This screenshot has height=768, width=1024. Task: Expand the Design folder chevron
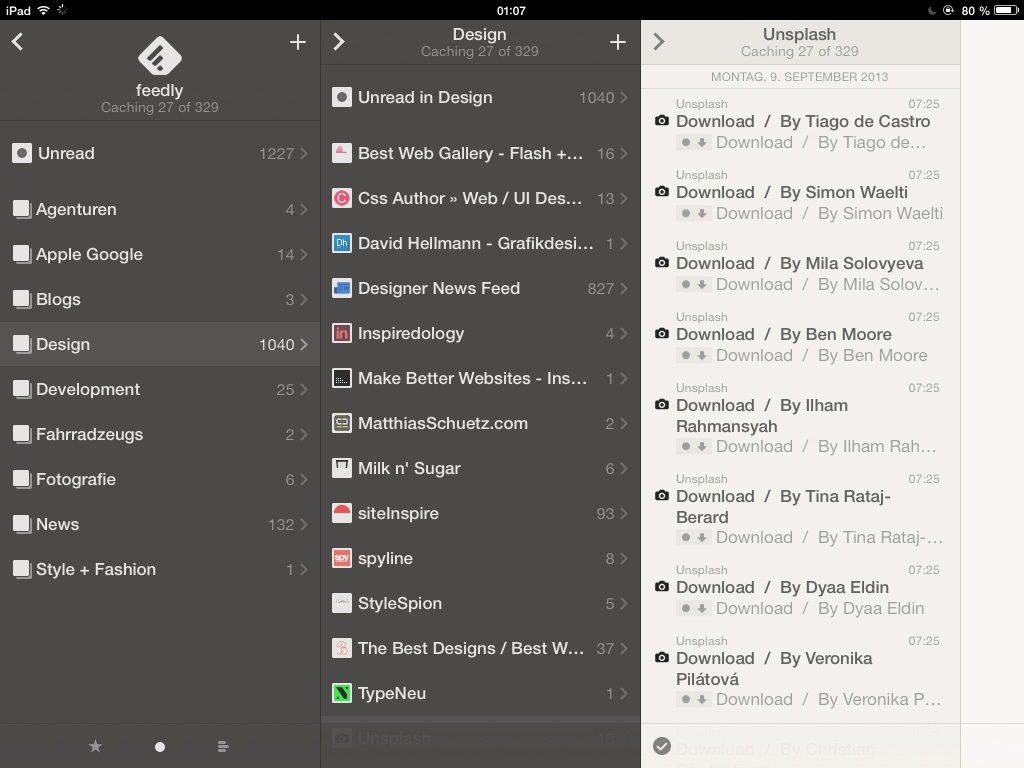click(x=304, y=344)
